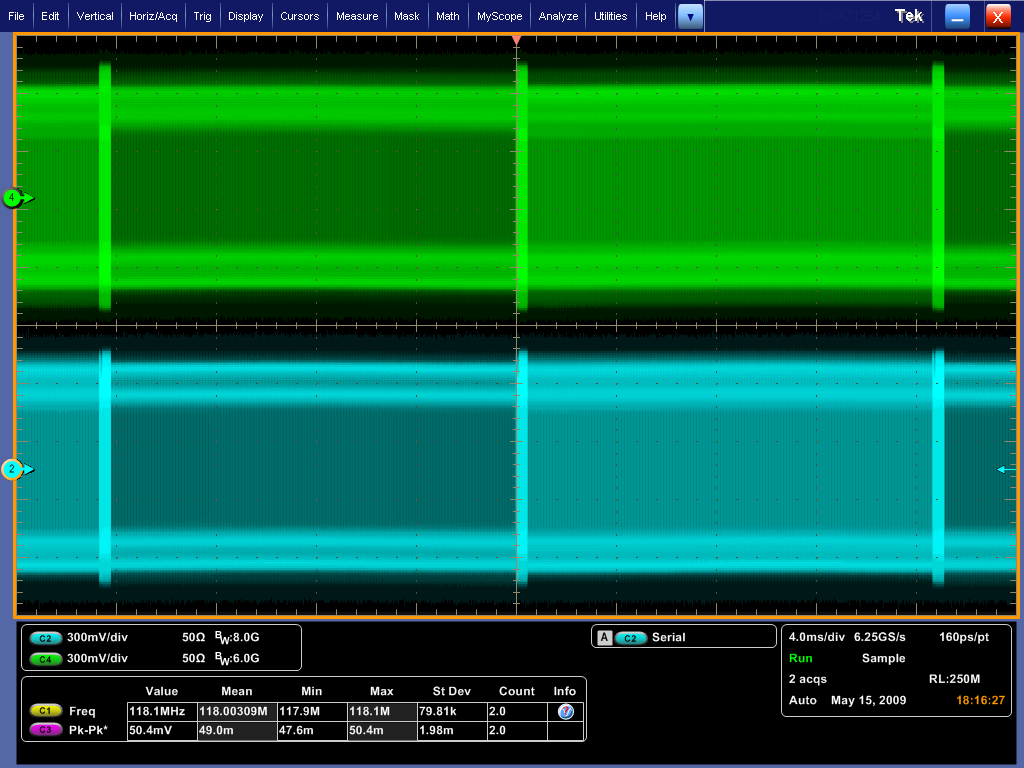This screenshot has height=768, width=1024.
Task: Open the Analyze menu
Action: point(558,16)
